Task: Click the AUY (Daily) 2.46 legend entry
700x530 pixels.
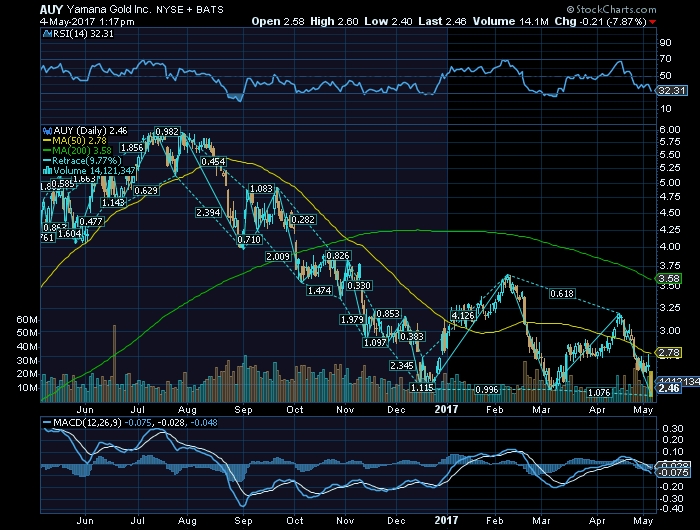Action: pos(90,131)
